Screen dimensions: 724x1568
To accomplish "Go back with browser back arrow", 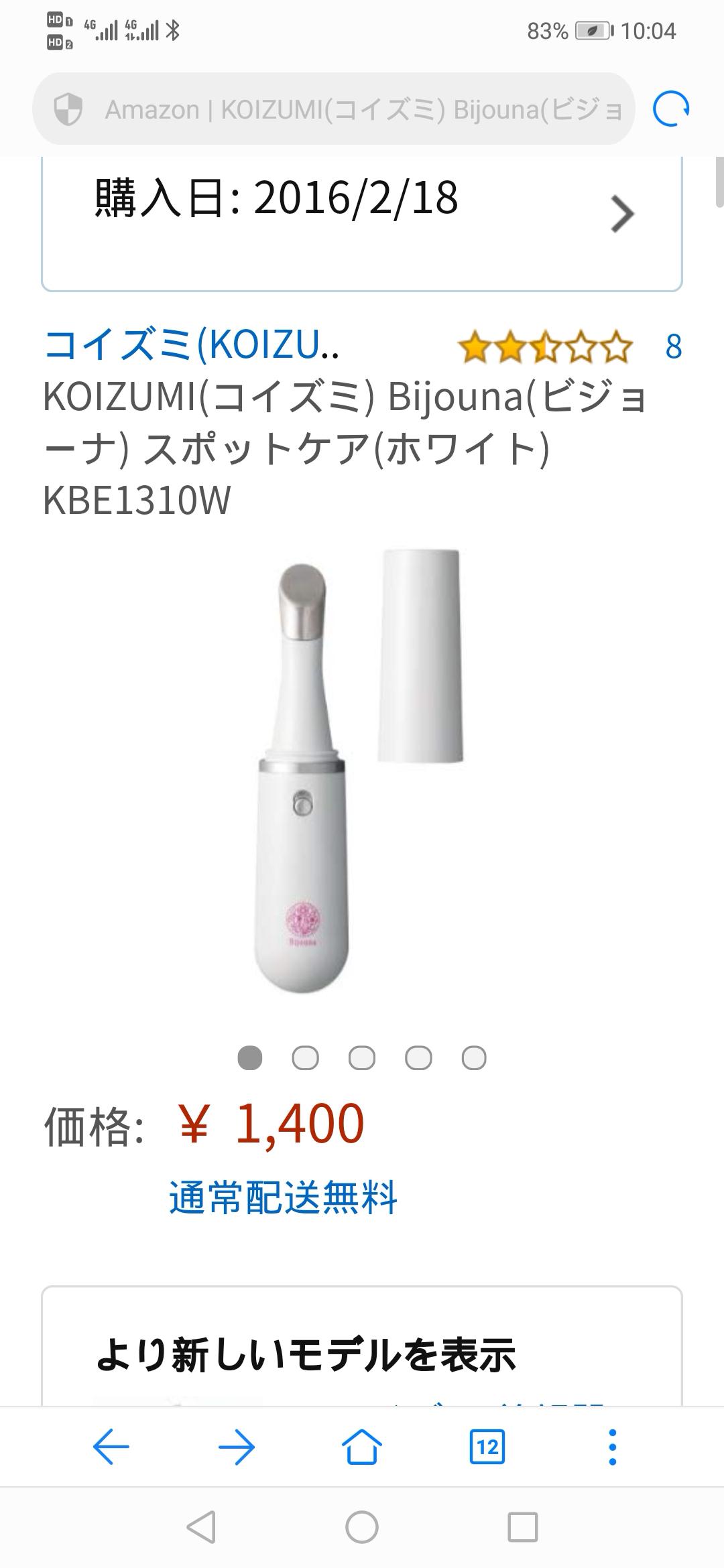I will click(x=111, y=1447).
